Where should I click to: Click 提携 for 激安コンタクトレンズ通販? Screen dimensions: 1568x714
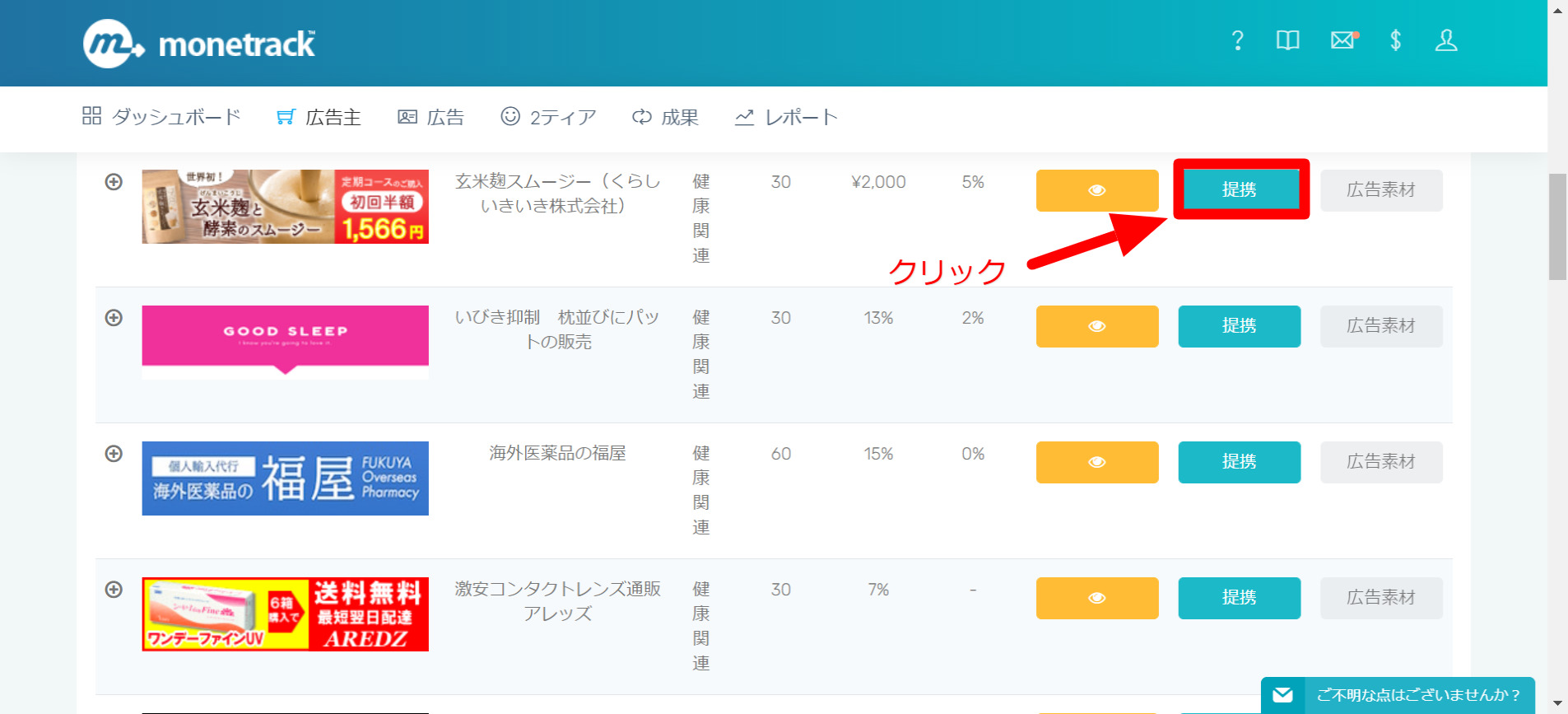(1240, 598)
